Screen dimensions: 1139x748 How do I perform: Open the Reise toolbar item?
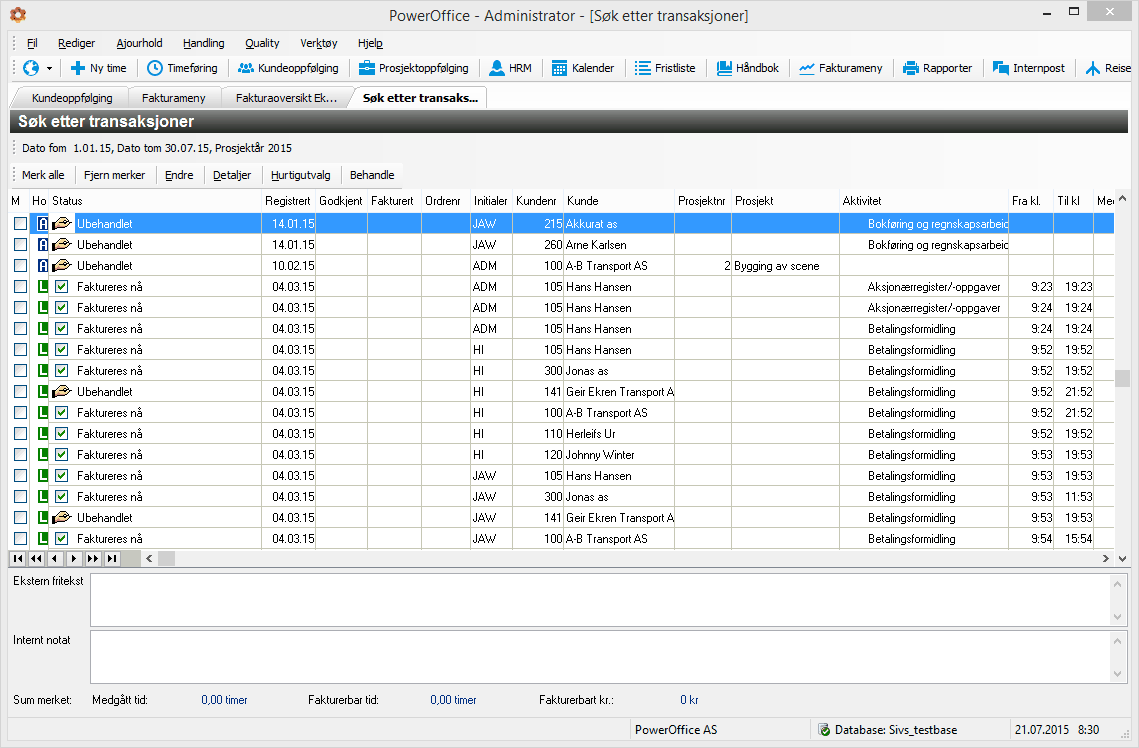point(1108,68)
